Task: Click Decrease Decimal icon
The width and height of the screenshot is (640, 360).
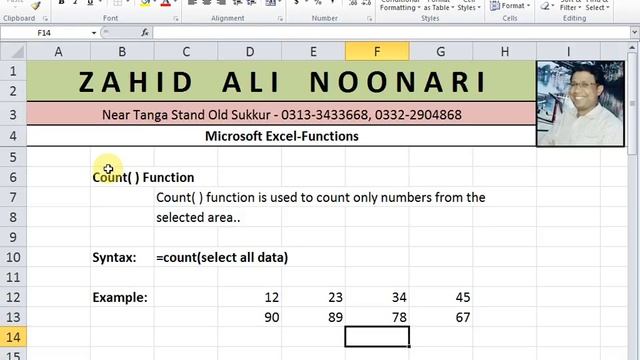Action: (x=367, y=3)
